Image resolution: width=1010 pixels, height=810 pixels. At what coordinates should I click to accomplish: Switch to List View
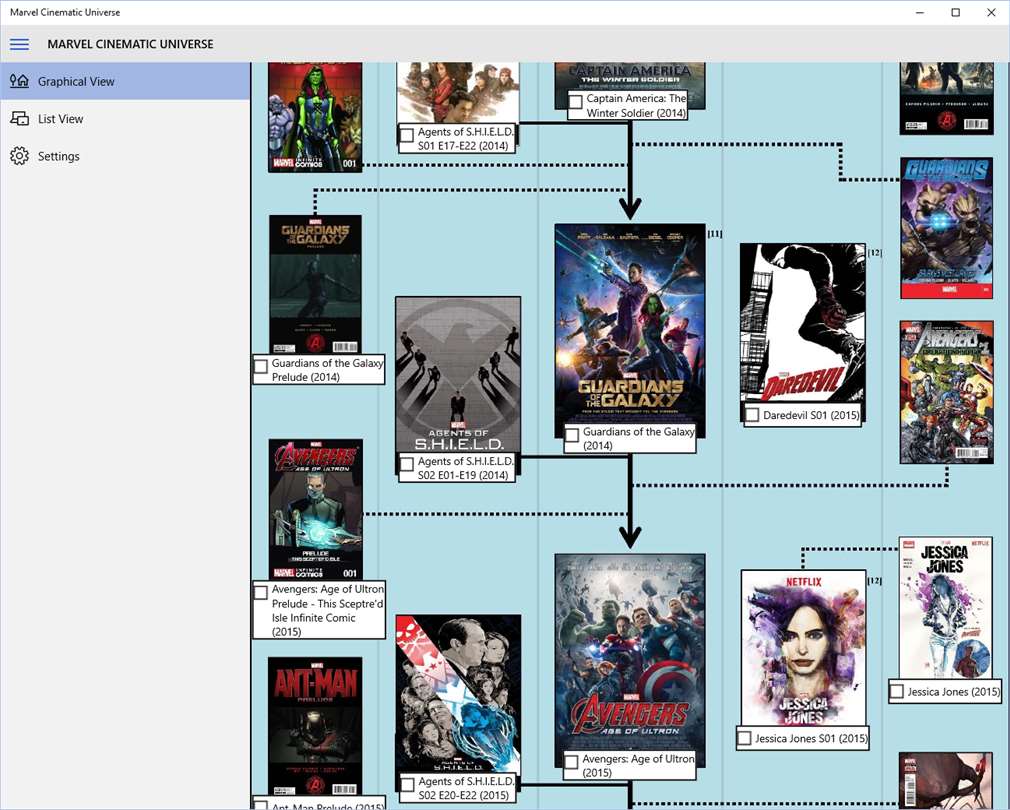click(125, 118)
